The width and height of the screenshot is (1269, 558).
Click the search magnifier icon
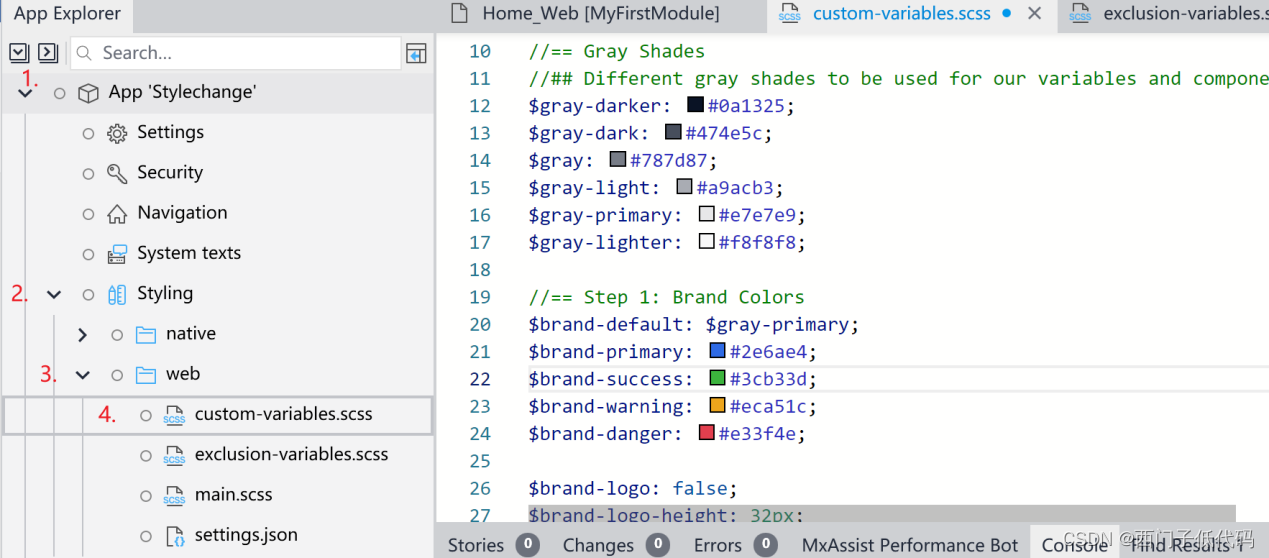pos(86,53)
